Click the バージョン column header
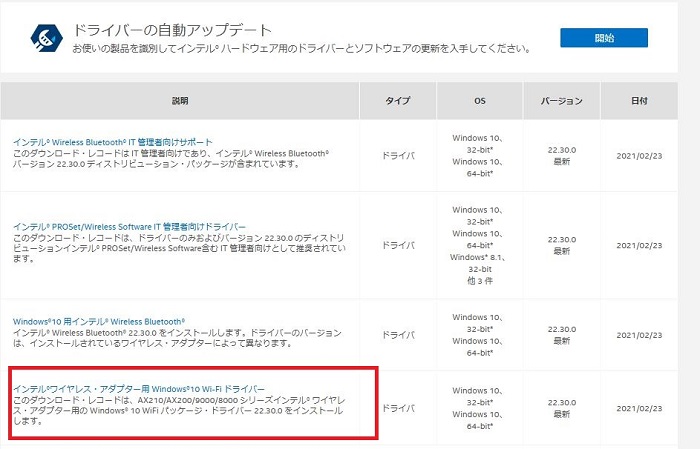The height and width of the screenshot is (449, 700). [x=562, y=101]
